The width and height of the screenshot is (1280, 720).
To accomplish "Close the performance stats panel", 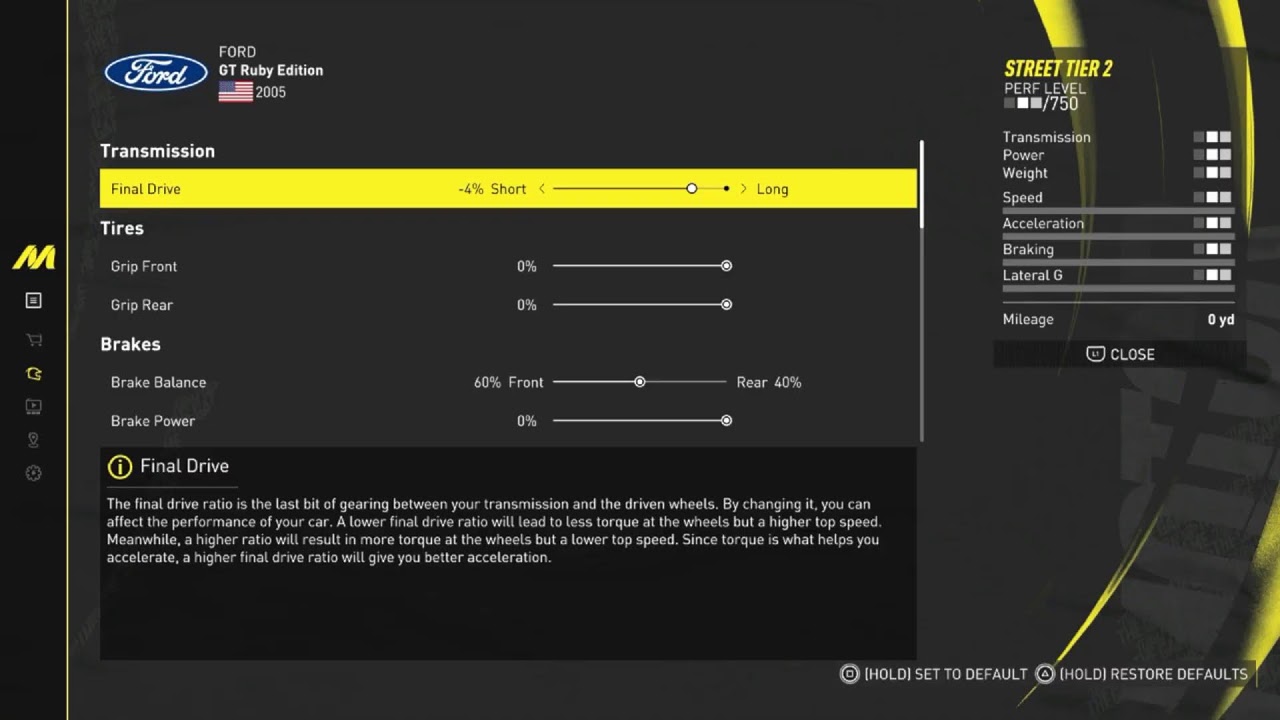I will [x=1120, y=354].
